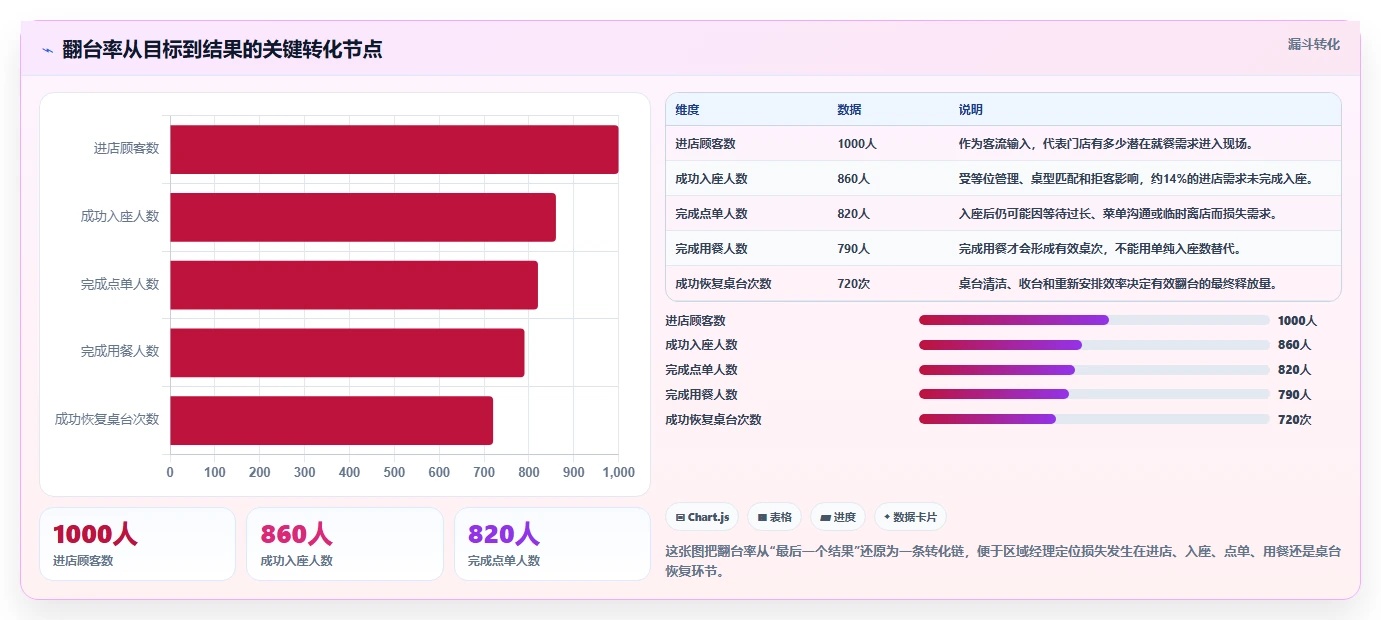Click the 成功入座人数 y-axis label in chart

pyautogui.click(x=120, y=217)
